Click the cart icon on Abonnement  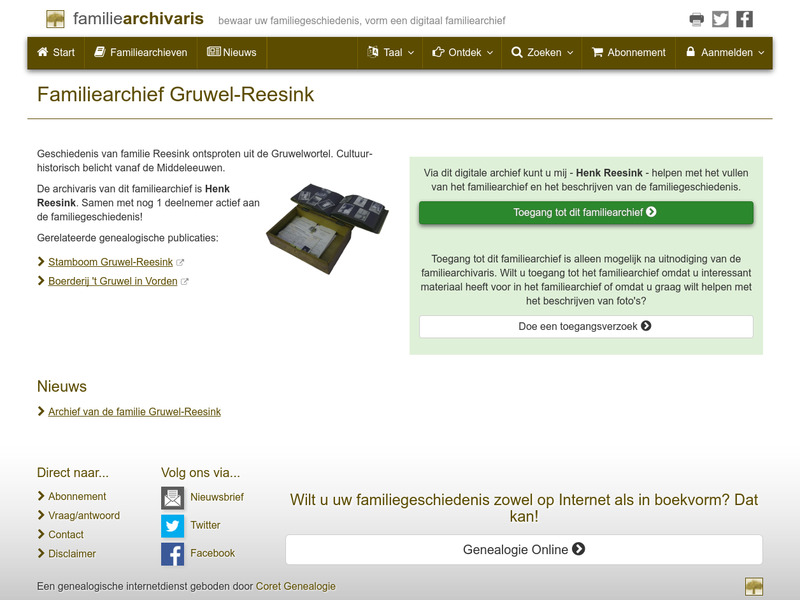tap(597, 54)
